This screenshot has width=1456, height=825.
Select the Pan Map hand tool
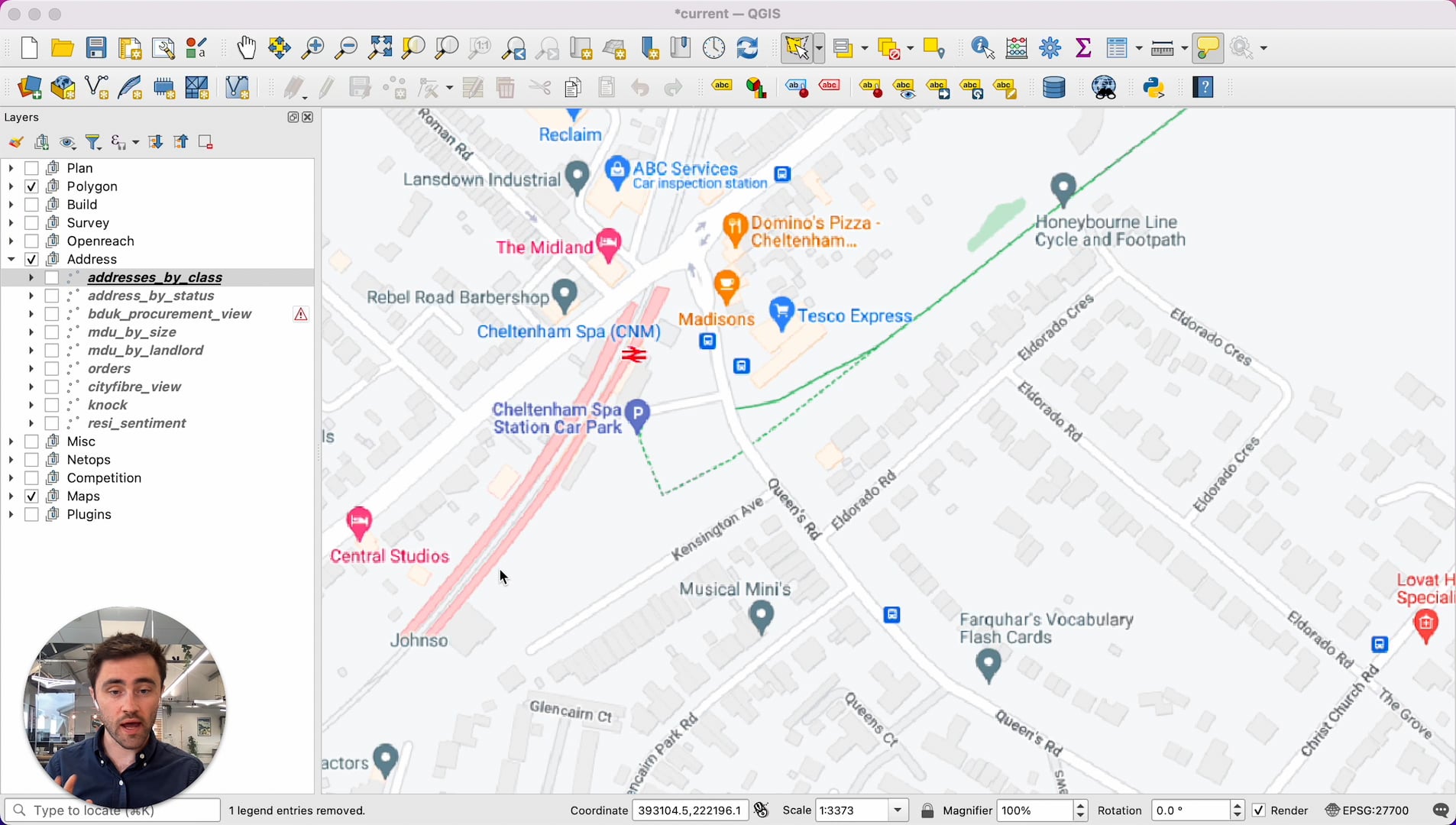(x=246, y=48)
